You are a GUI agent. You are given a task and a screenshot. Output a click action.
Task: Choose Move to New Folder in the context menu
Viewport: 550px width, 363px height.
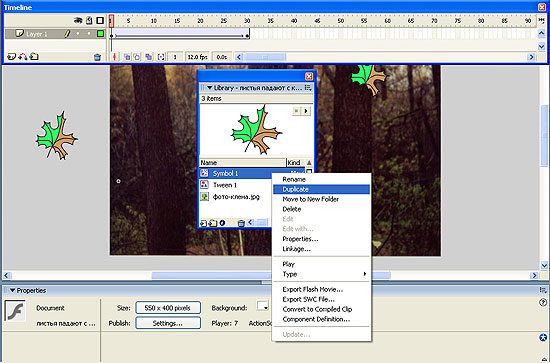(x=321, y=199)
